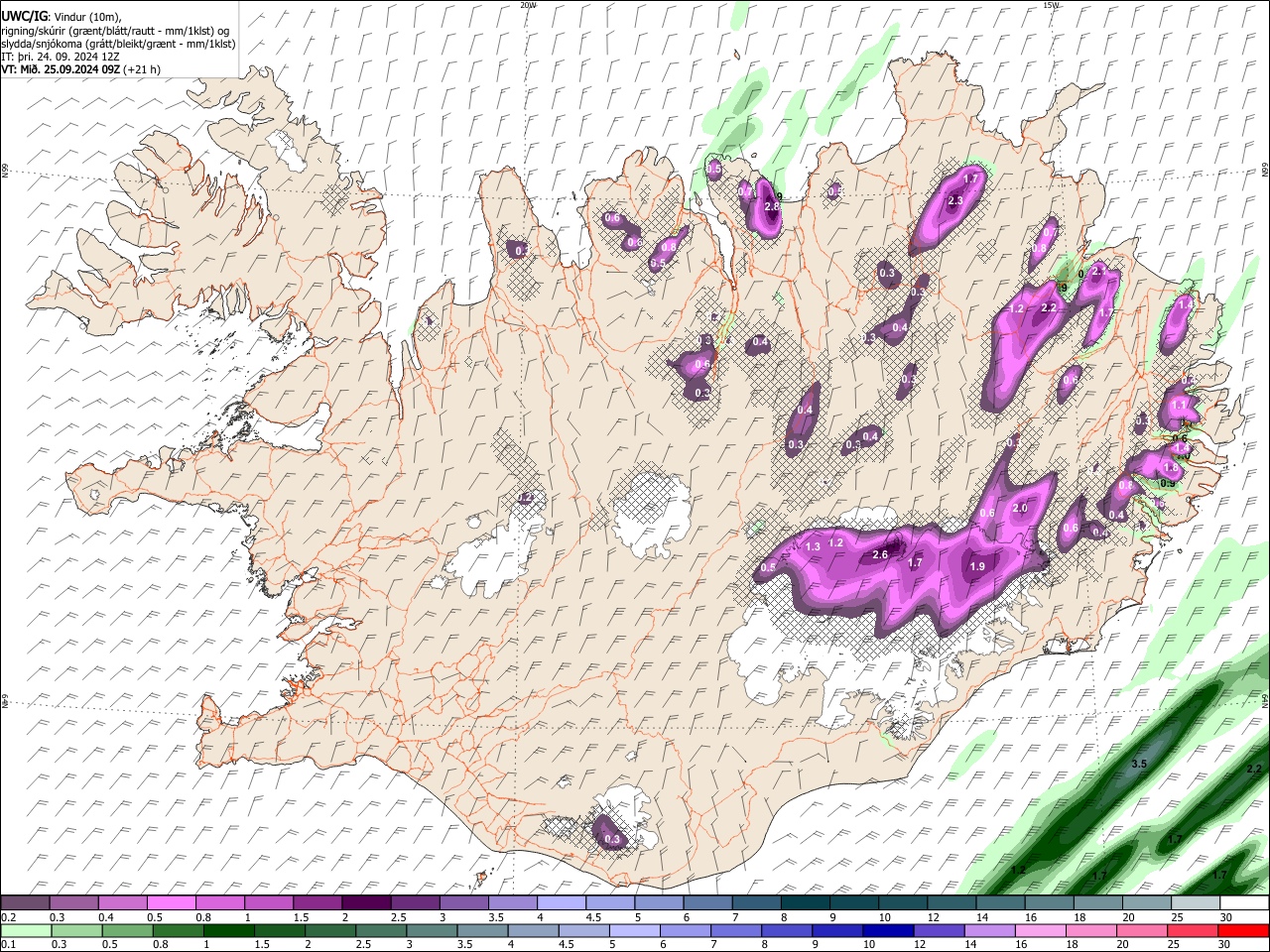Pick the upper-row legend swatch labeled 0.2
This screenshot has height=952, width=1270.
[x=26, y=903]
